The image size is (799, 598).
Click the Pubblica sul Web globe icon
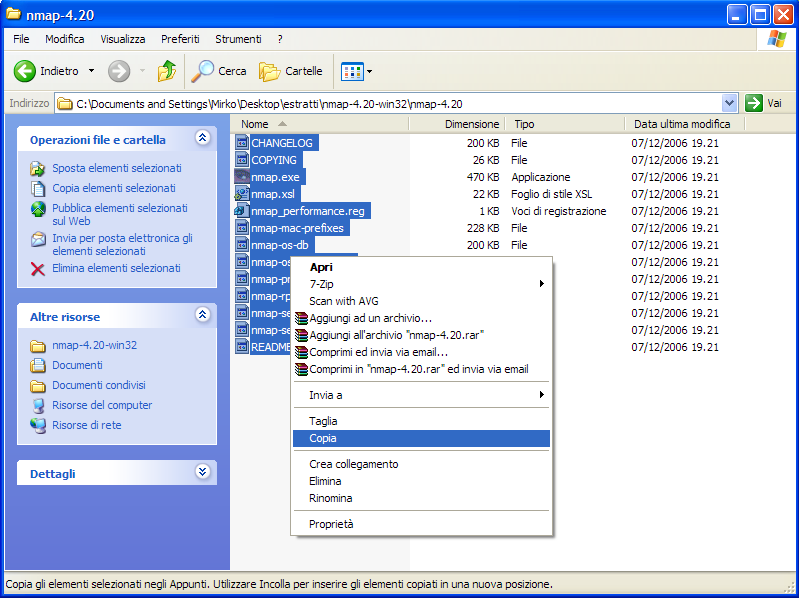coord(38,209)
